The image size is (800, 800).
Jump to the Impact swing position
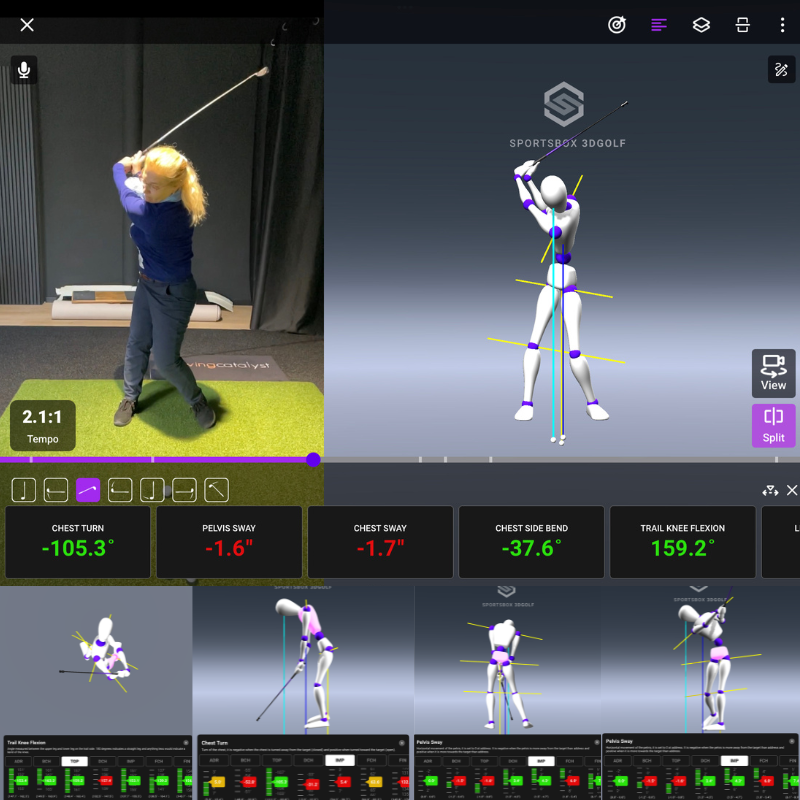coord(152,490)
